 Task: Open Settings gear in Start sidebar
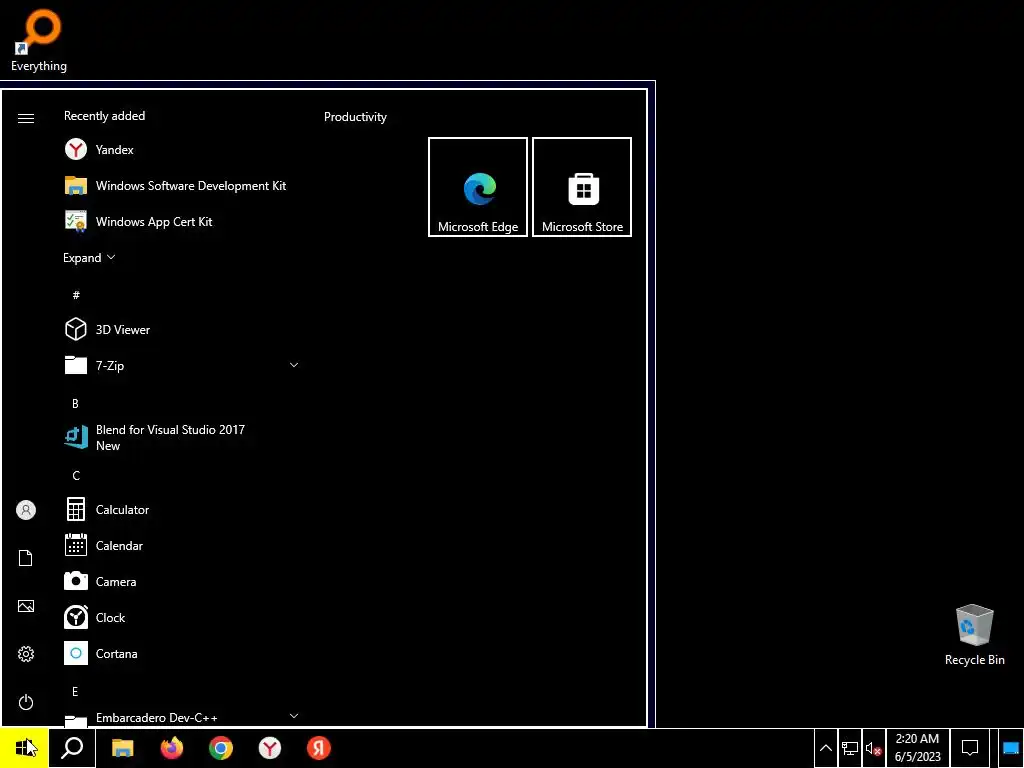point(25,654)
